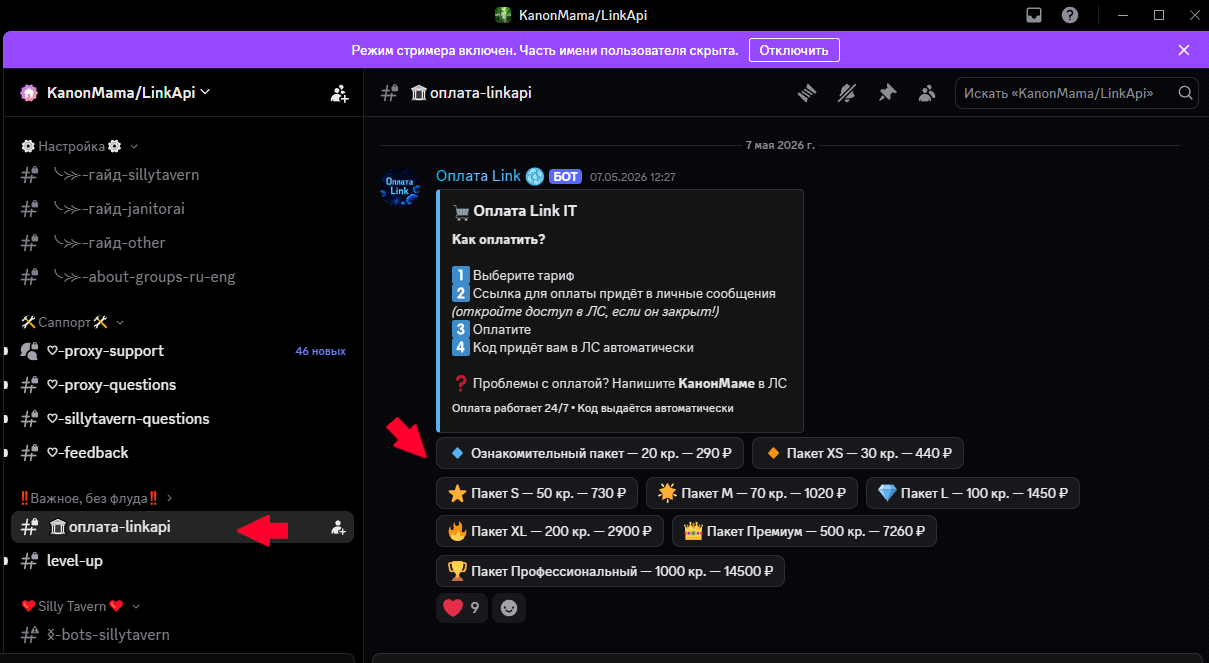Click Отключить to disable streamer mode
The width and height of the screenshot is (1209, 663).
(794, 50)
